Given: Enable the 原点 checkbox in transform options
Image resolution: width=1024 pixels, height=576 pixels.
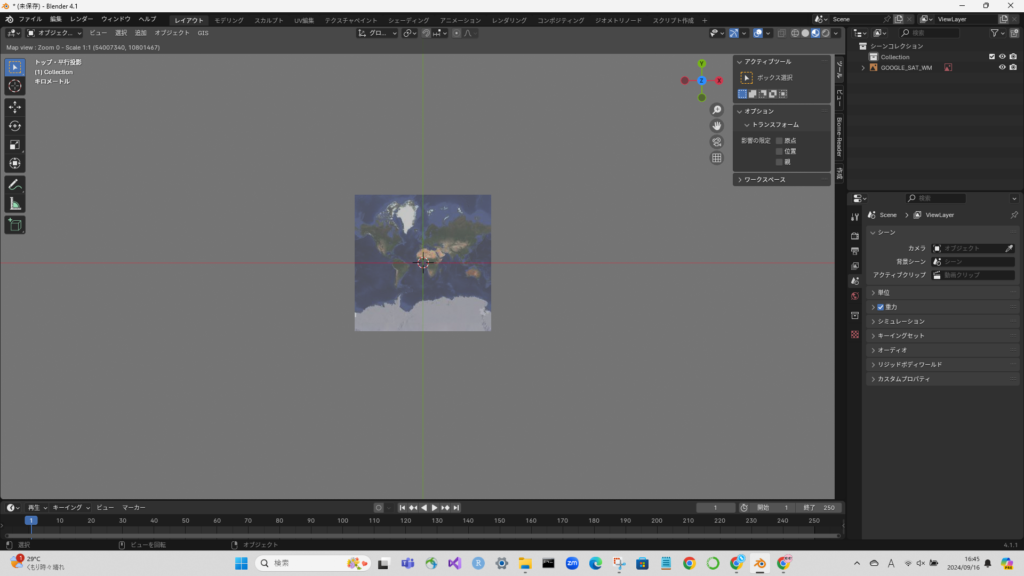Looking at the screenshot, I should (779, 141).
